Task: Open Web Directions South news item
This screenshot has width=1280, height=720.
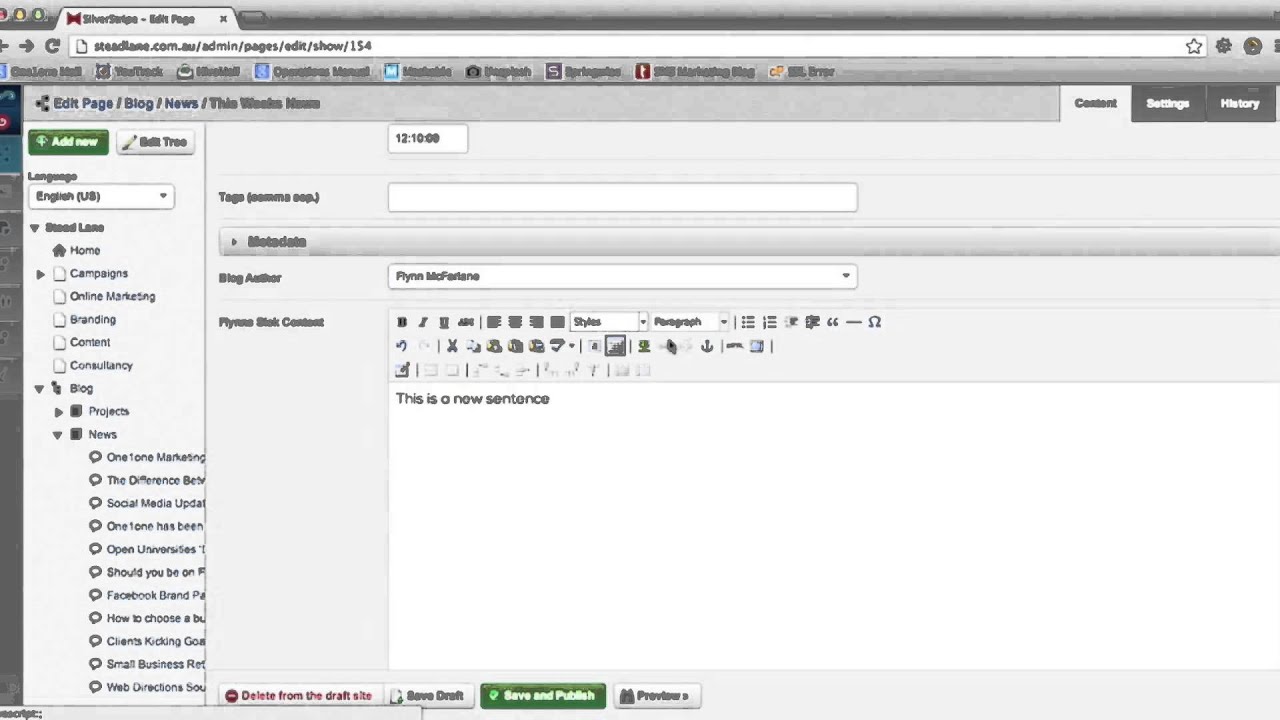Action: 155,688
